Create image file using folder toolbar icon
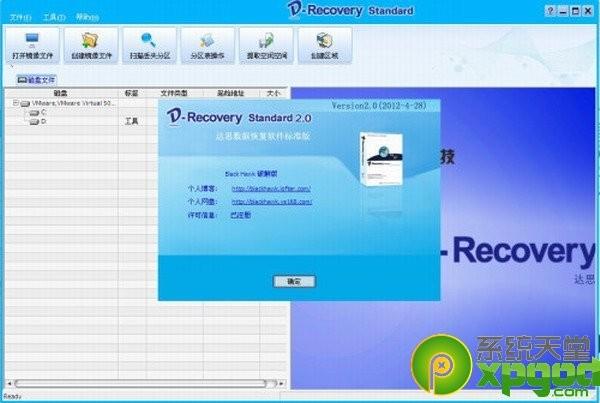Image resolution: width=600 pixels, height=403 pixels. (91, 46)
